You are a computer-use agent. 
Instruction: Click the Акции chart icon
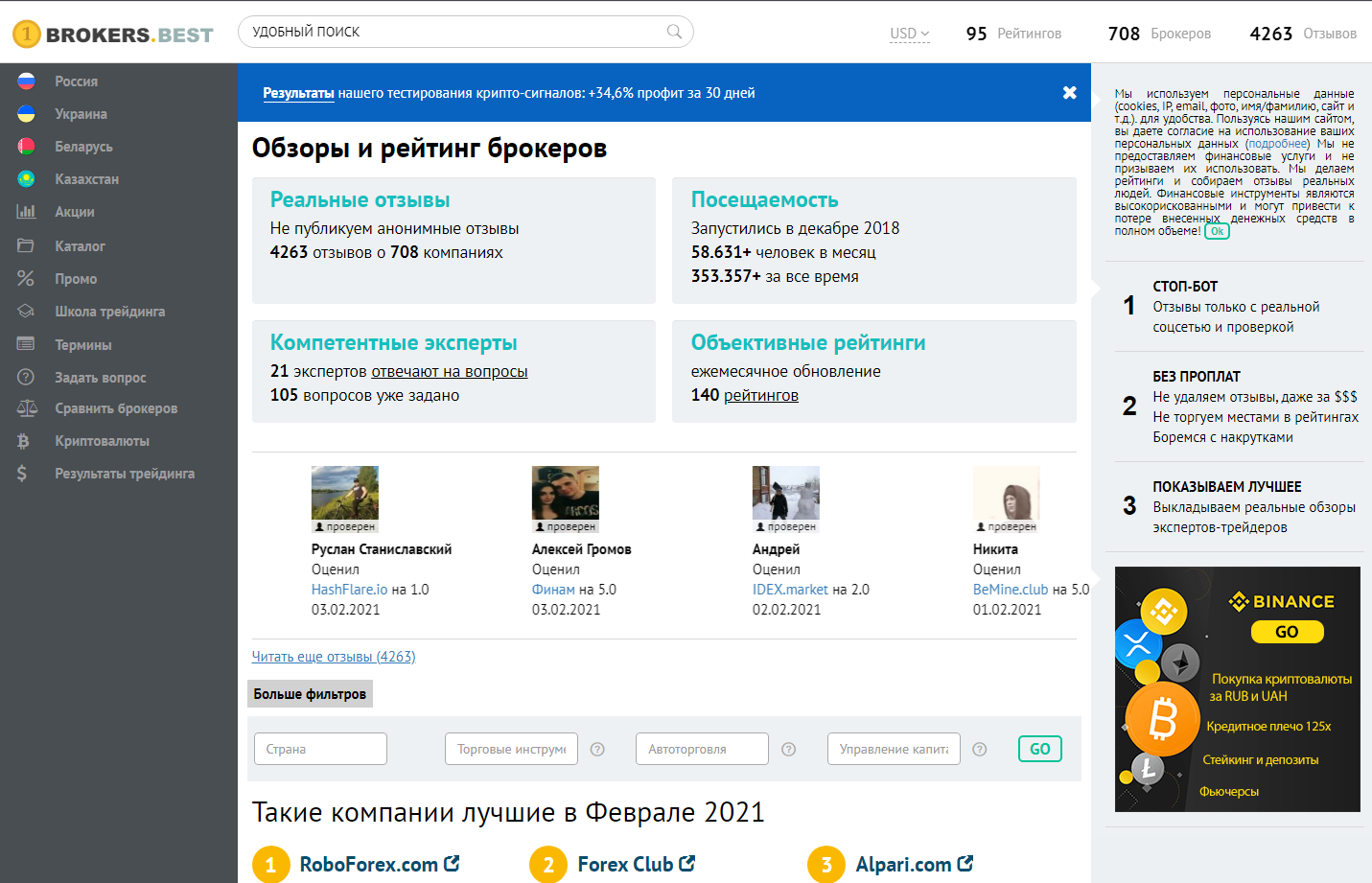pyautogui.click(x=26, y=212)
